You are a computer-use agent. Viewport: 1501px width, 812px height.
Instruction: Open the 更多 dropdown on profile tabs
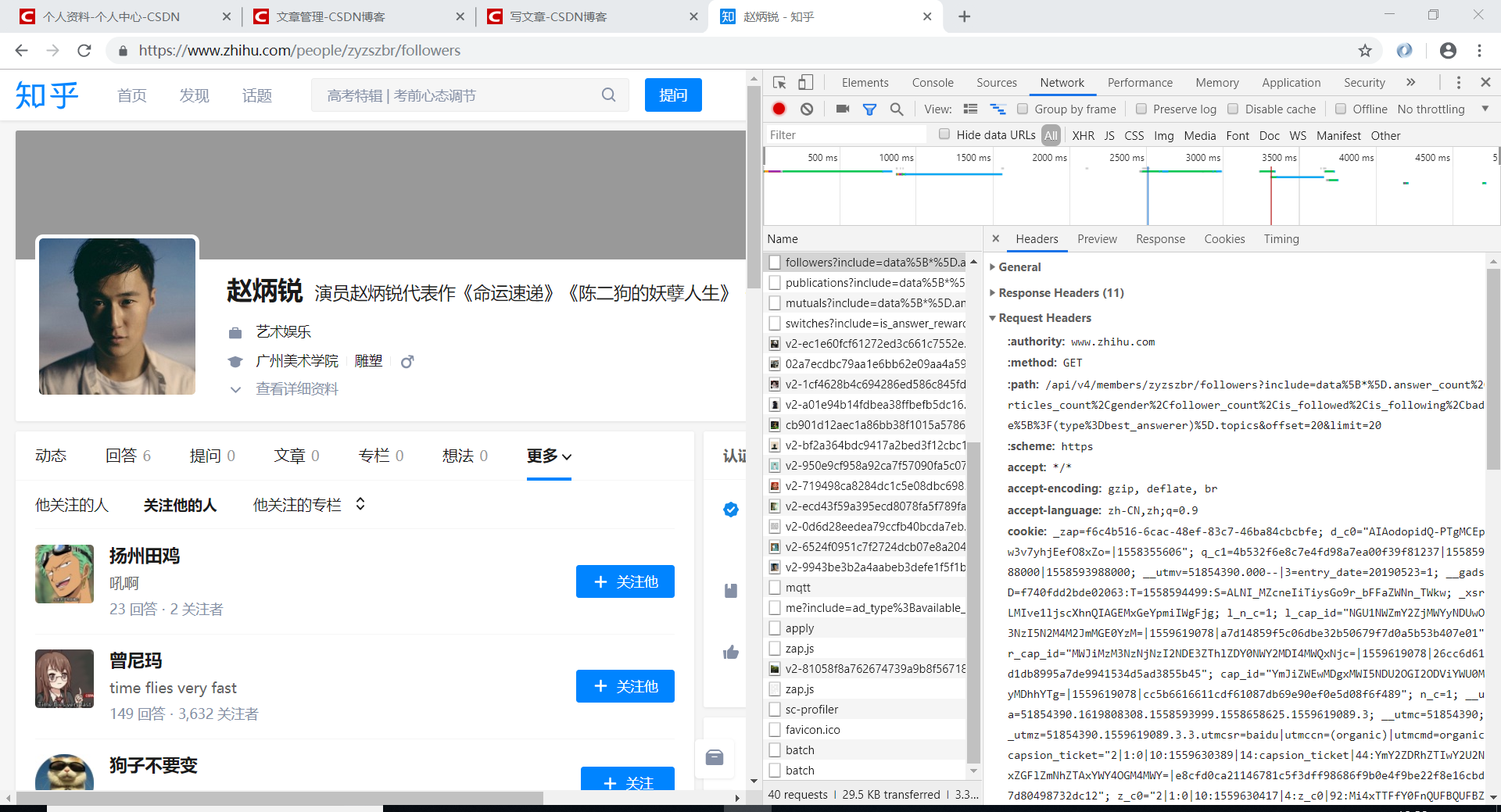pos(549,456)
